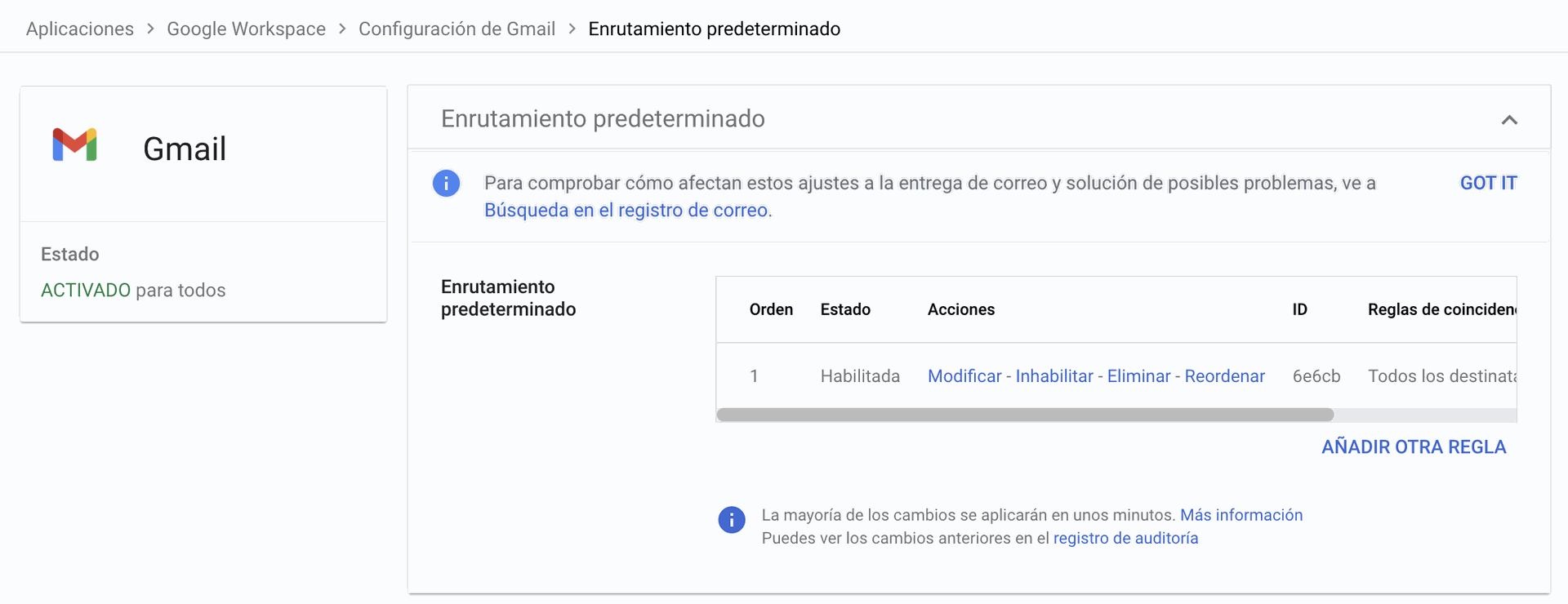The width and height of the screenshot is (1568, 604).
Task: Open the Más información link
Action: (1241, 515)
